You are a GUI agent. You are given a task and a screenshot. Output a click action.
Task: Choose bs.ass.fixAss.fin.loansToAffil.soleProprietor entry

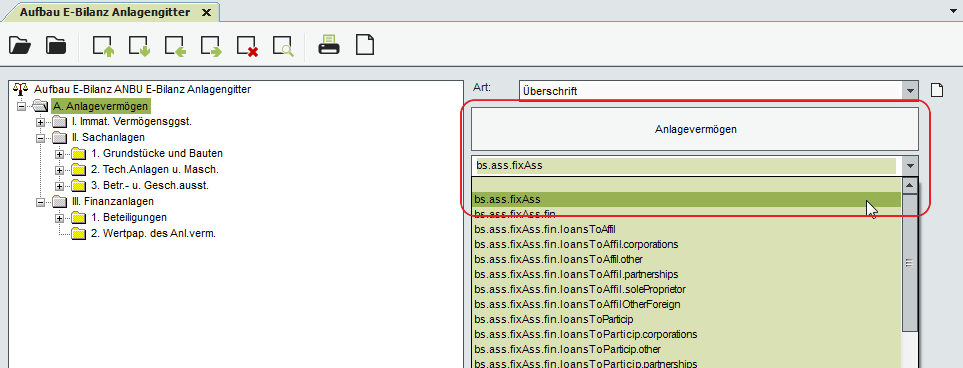point(686,289)
